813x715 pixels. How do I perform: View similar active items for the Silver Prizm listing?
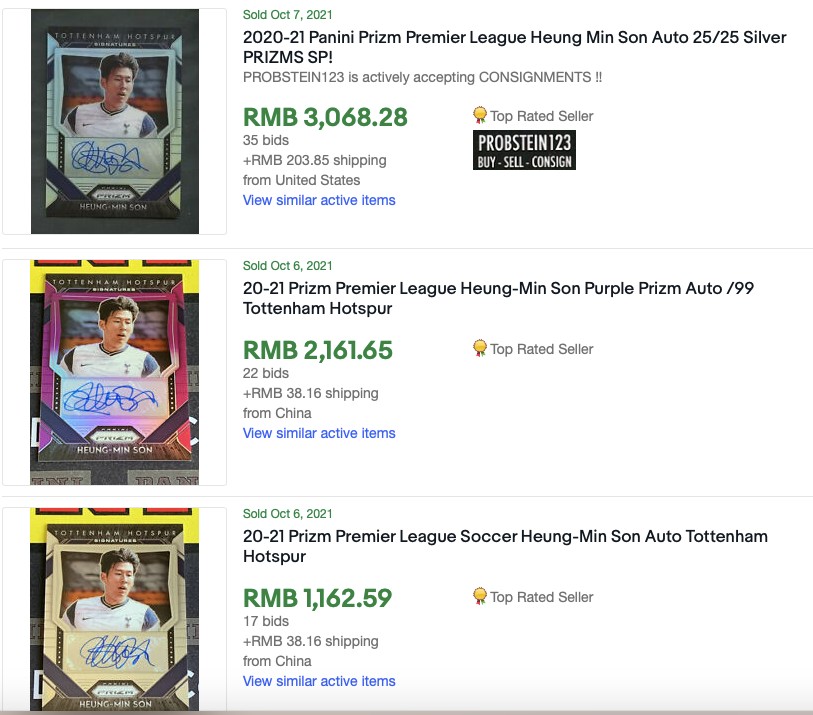tap(319, 200)
